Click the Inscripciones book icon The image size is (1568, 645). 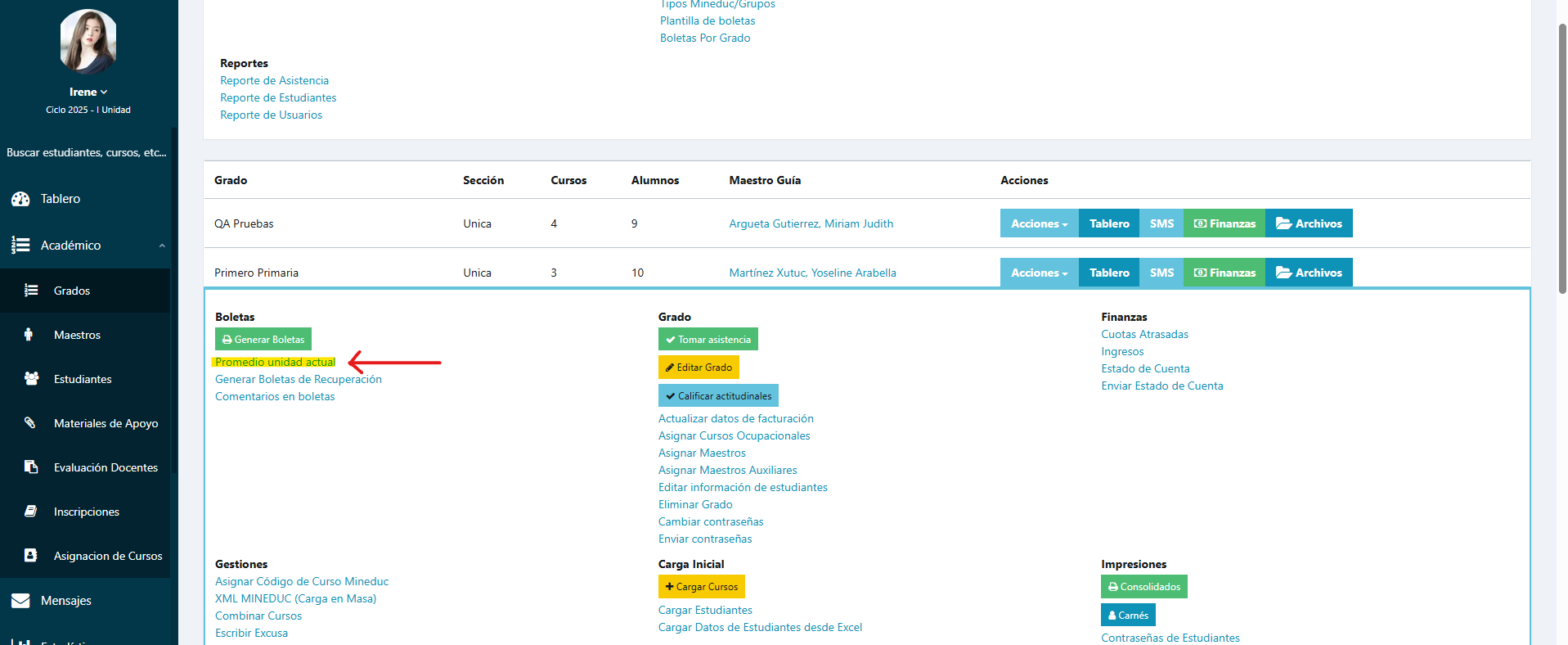click(31, 512)
